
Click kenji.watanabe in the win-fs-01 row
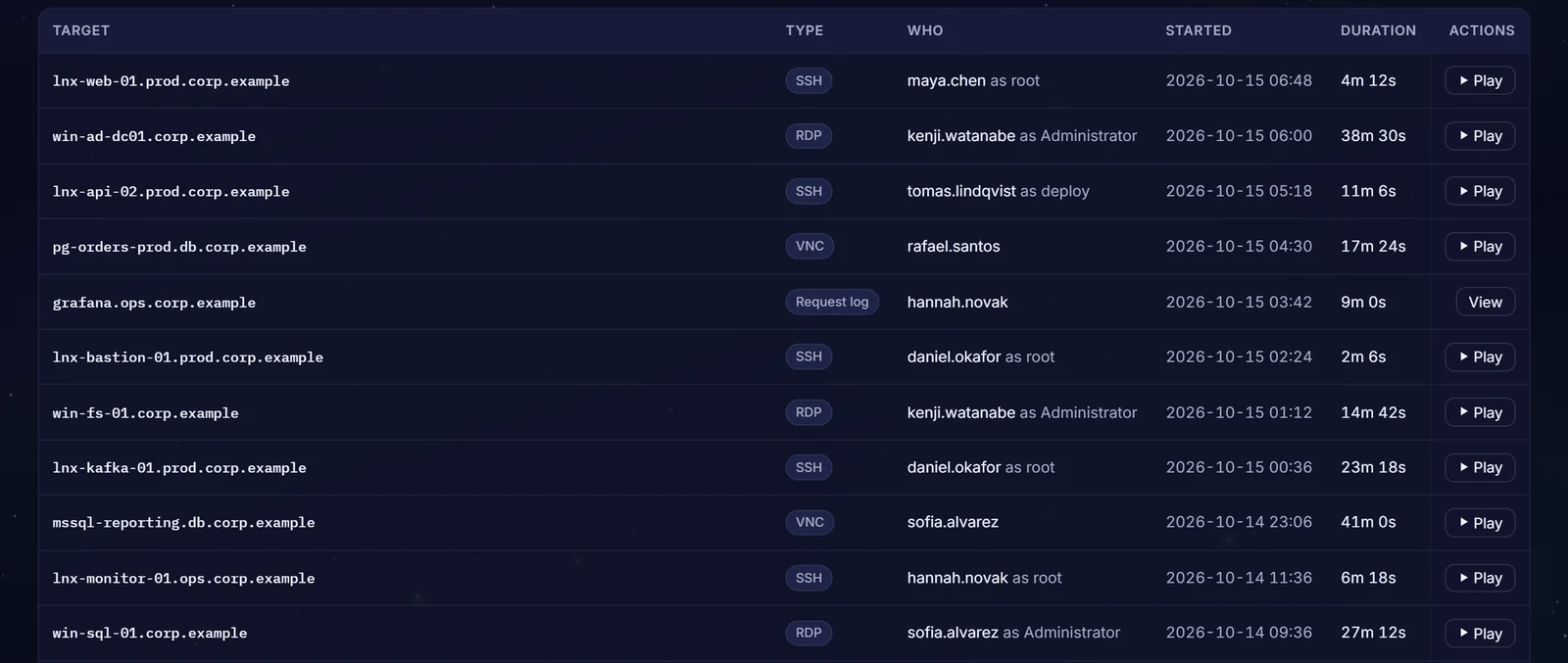click(x=961, y=412)
